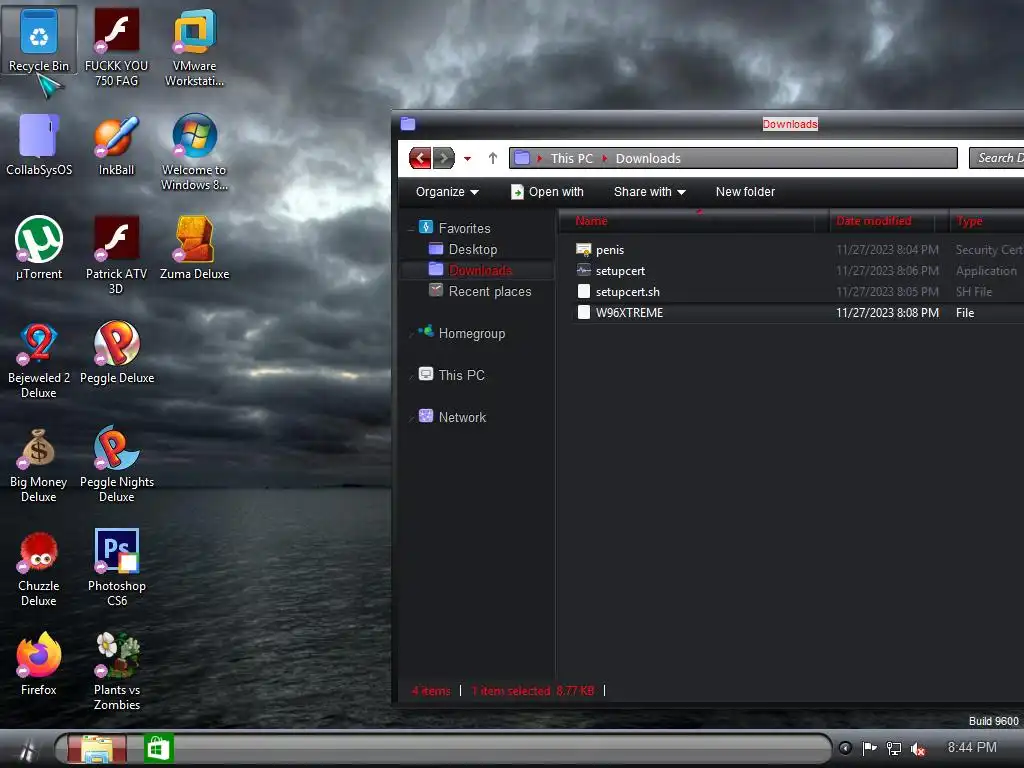Viewport: 1024px width, 768px height.
Task: Select Desktop under Favorites
Action: [473, 249]
